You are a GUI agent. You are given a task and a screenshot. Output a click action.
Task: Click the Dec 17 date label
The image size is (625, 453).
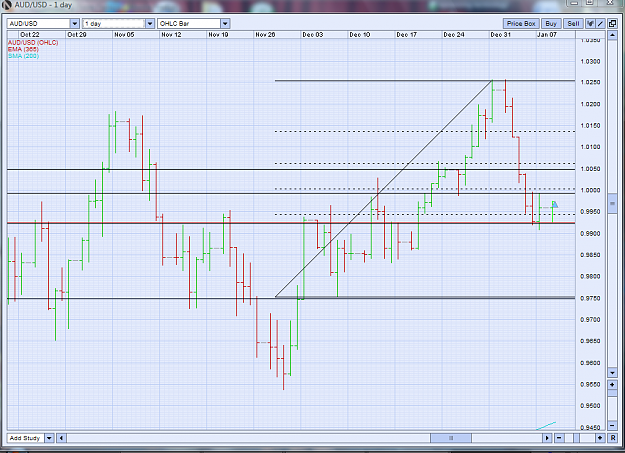click(407, 35)
